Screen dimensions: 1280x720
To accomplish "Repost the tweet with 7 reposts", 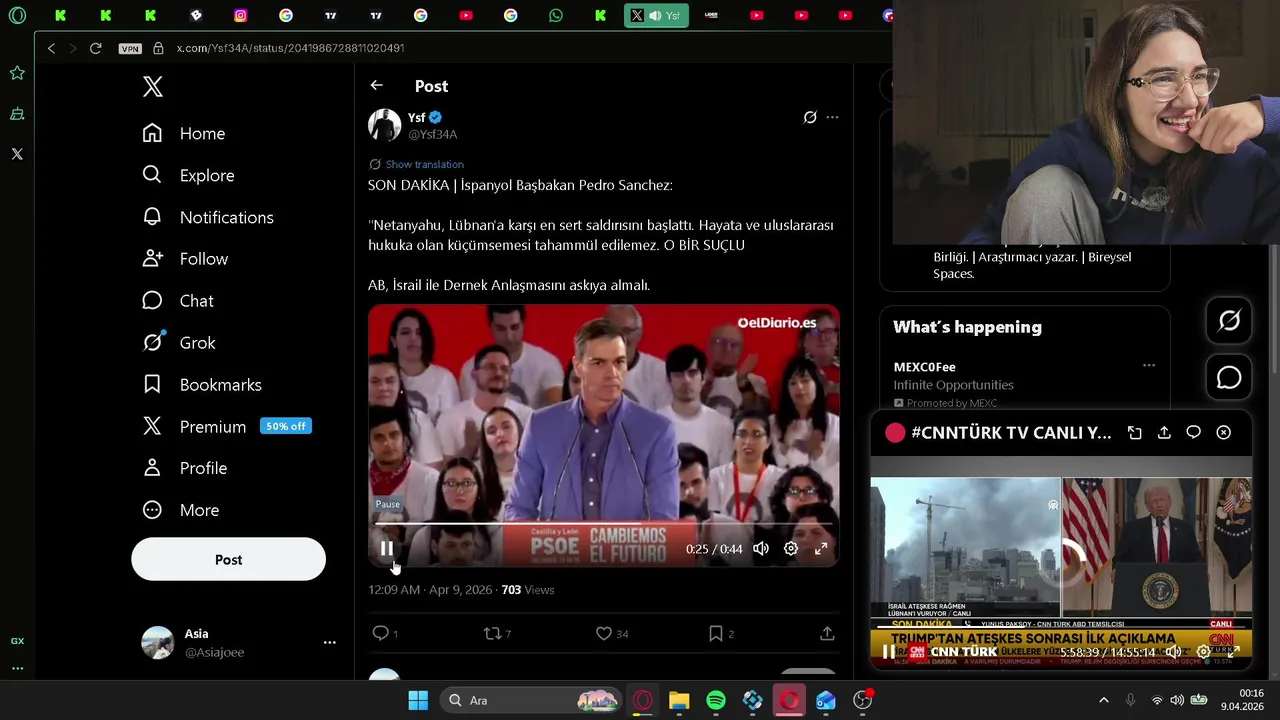I will click(x=492, y=633).
